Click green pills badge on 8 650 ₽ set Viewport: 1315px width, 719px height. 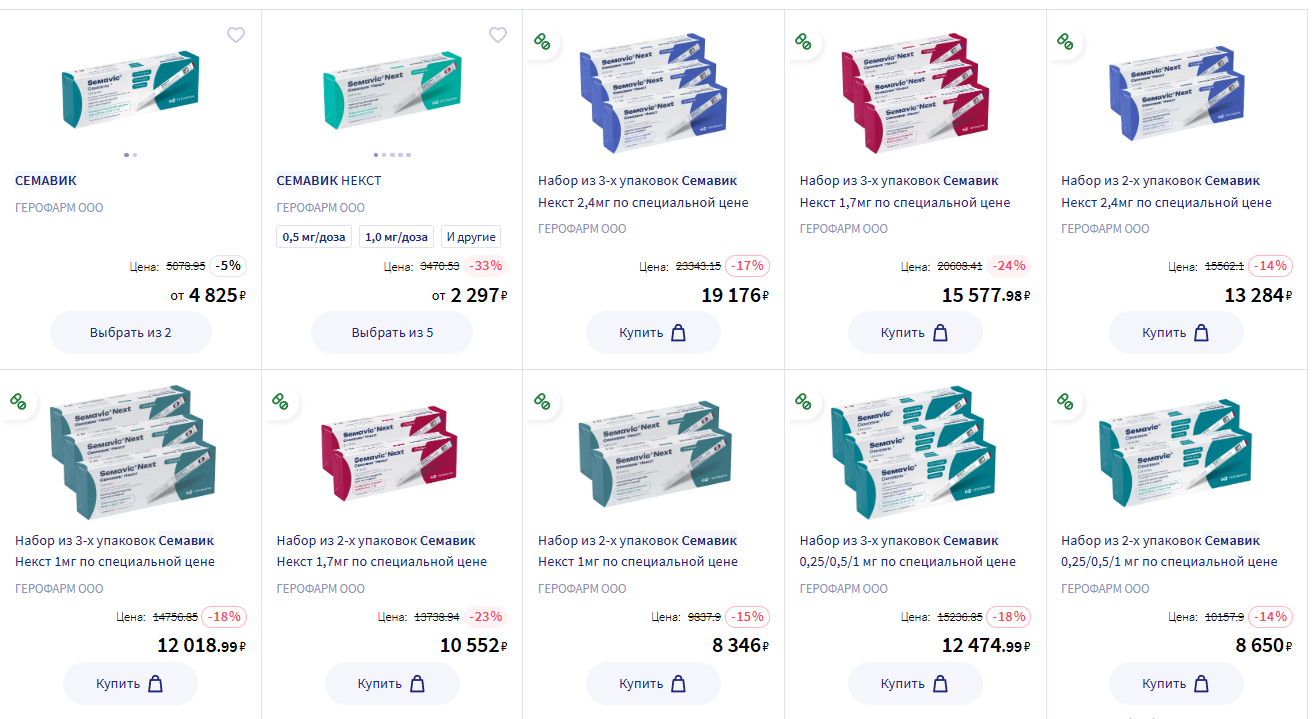(x=1065, y=401)
